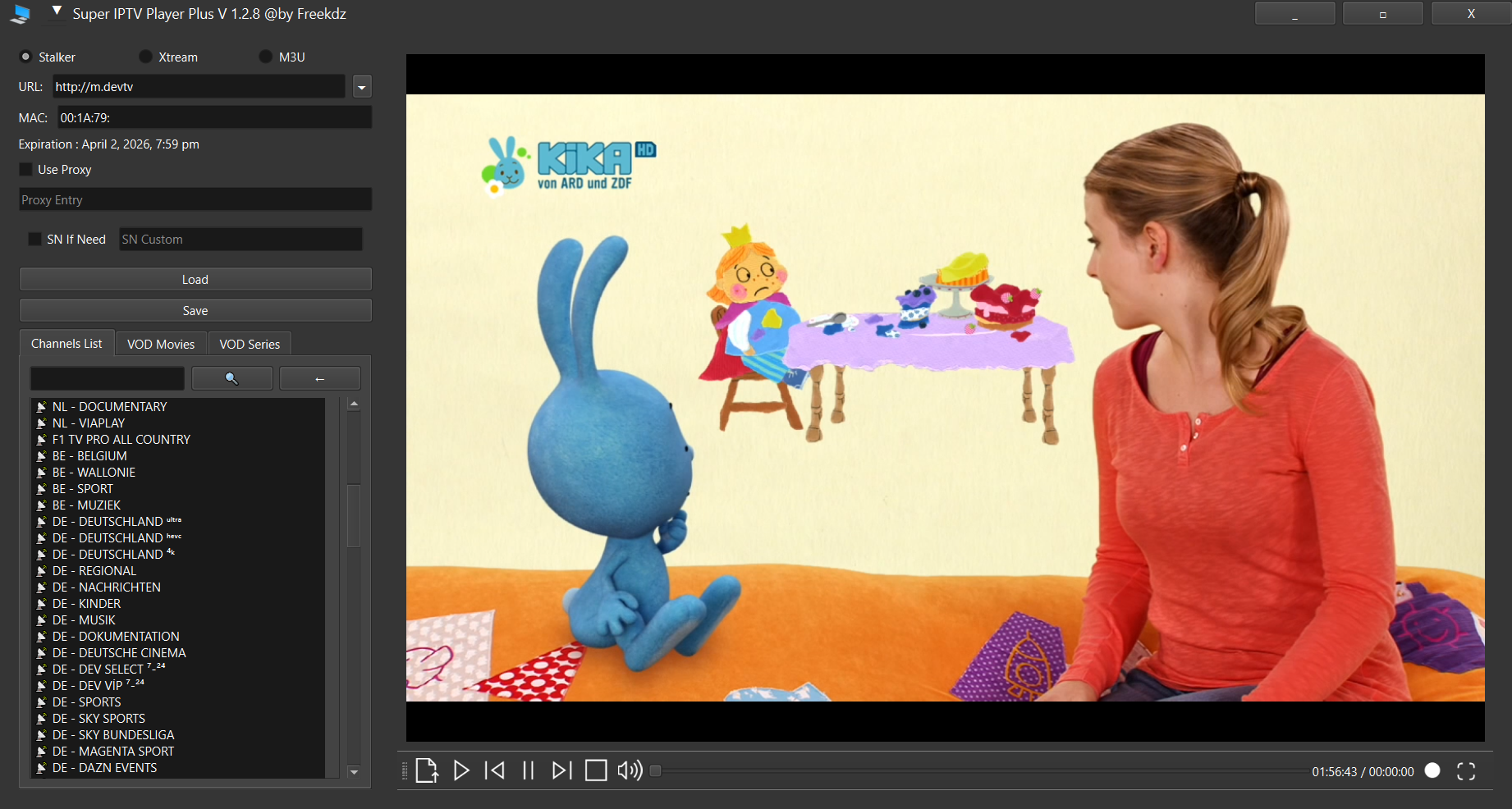Click the KiKA video display area
The image size is (1512, 809).
[945, 398]
